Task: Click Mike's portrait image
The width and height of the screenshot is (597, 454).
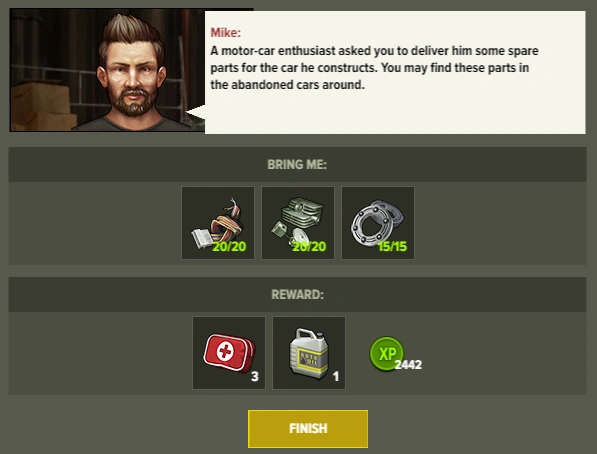Action: click(107, 70)
